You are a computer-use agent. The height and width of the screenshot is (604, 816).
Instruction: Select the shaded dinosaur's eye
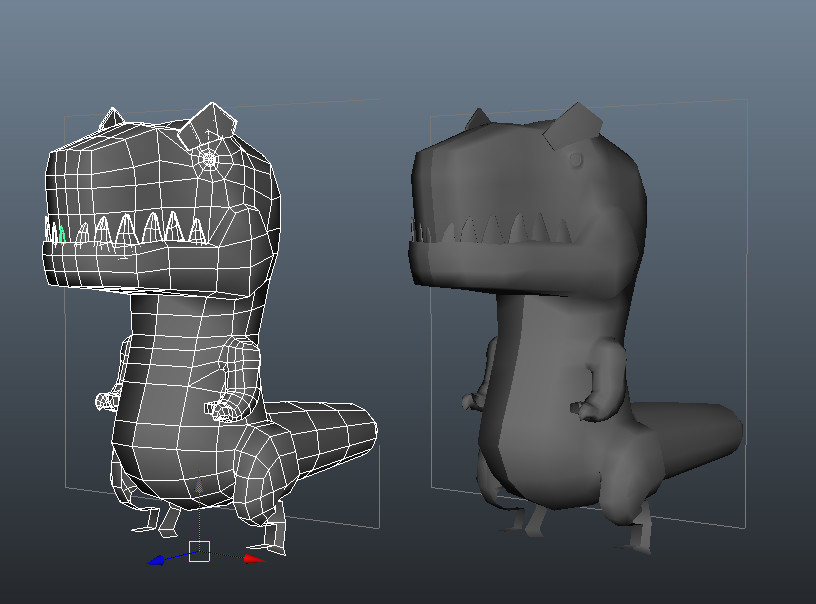tap(575, 159)
